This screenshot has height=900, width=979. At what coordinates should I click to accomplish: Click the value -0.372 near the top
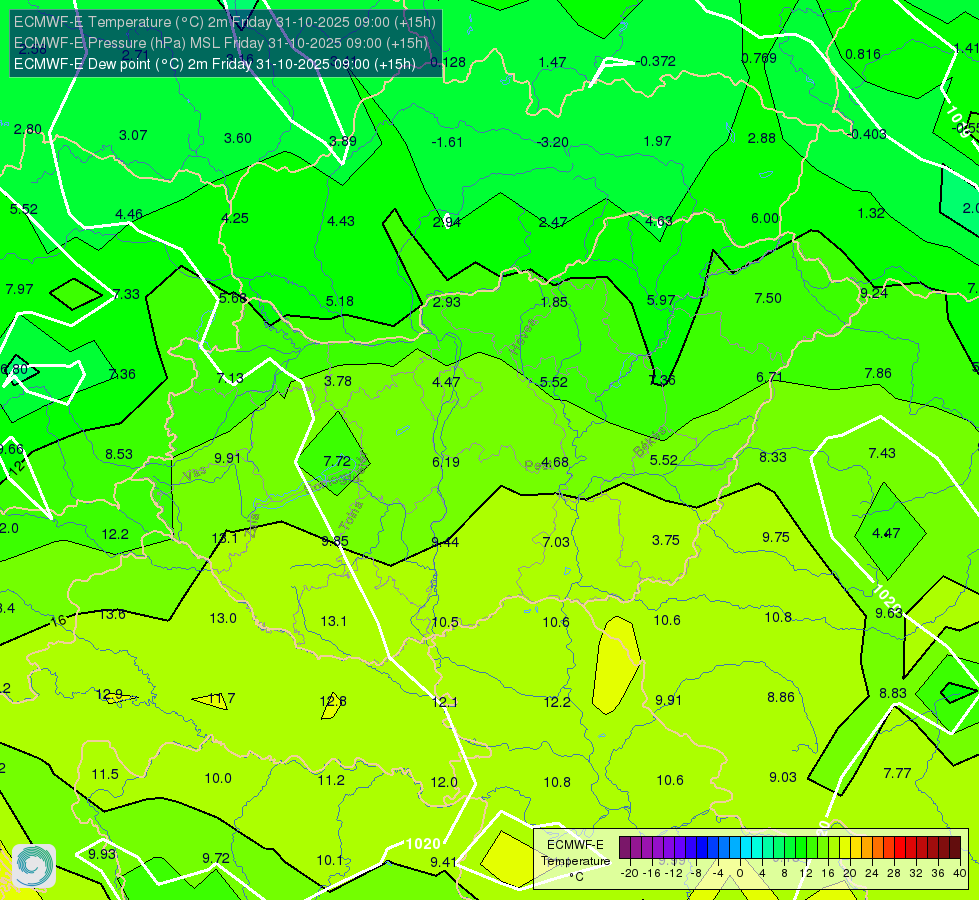pyautogui.click(x=656, y=61)
